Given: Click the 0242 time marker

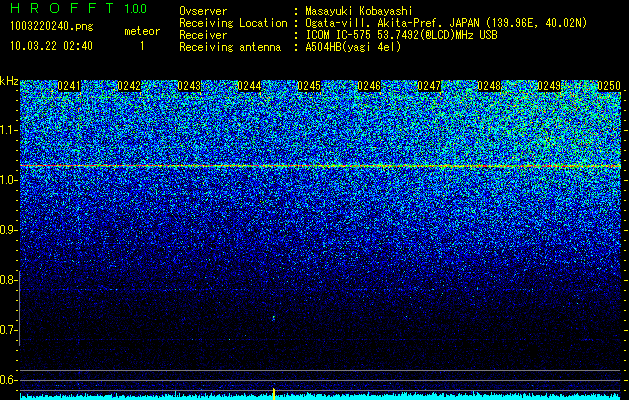Looking at the screenshot, I should (x=129, y=86).
